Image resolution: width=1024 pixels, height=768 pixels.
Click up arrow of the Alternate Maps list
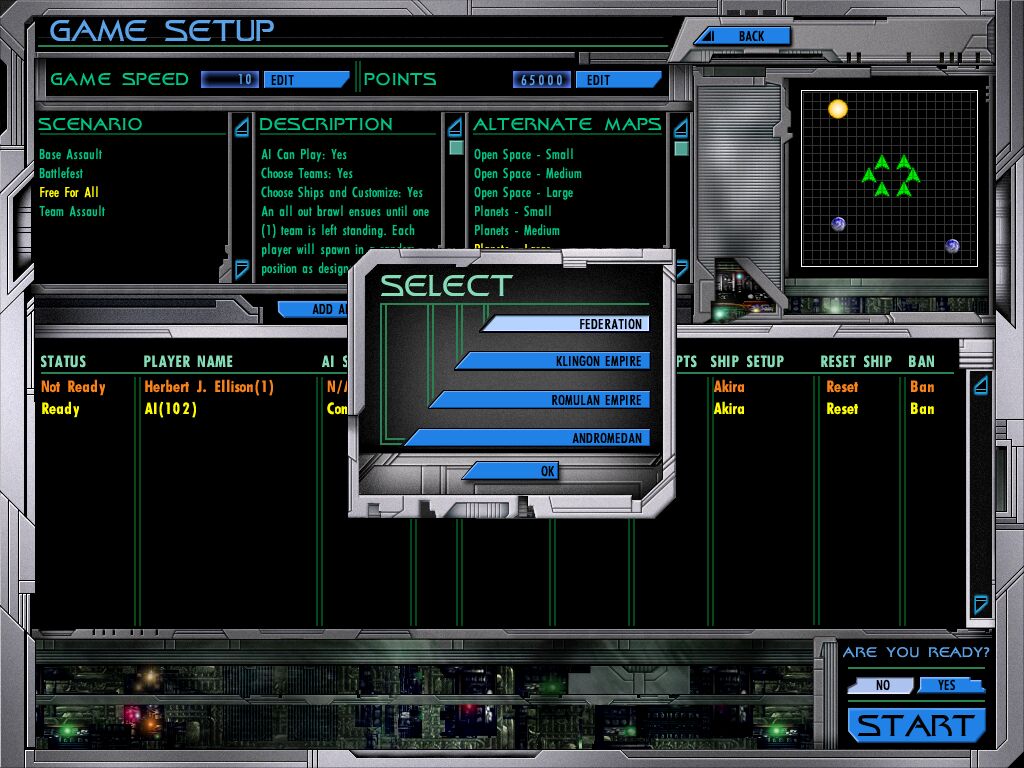click(680, 127)
